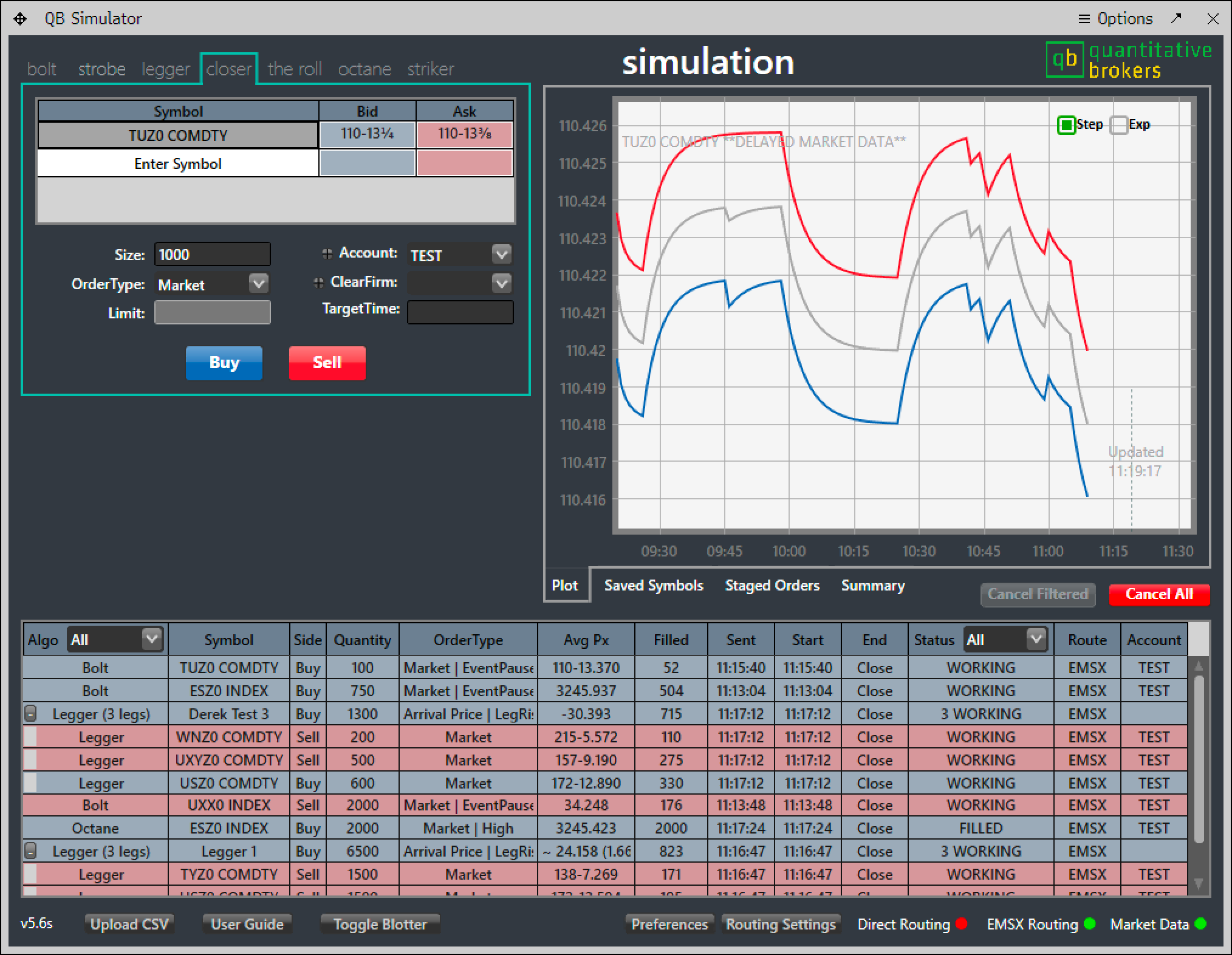
Task: Toggle the checkbox on the WNZ0 COMDTY row
Action: (30, 737)
